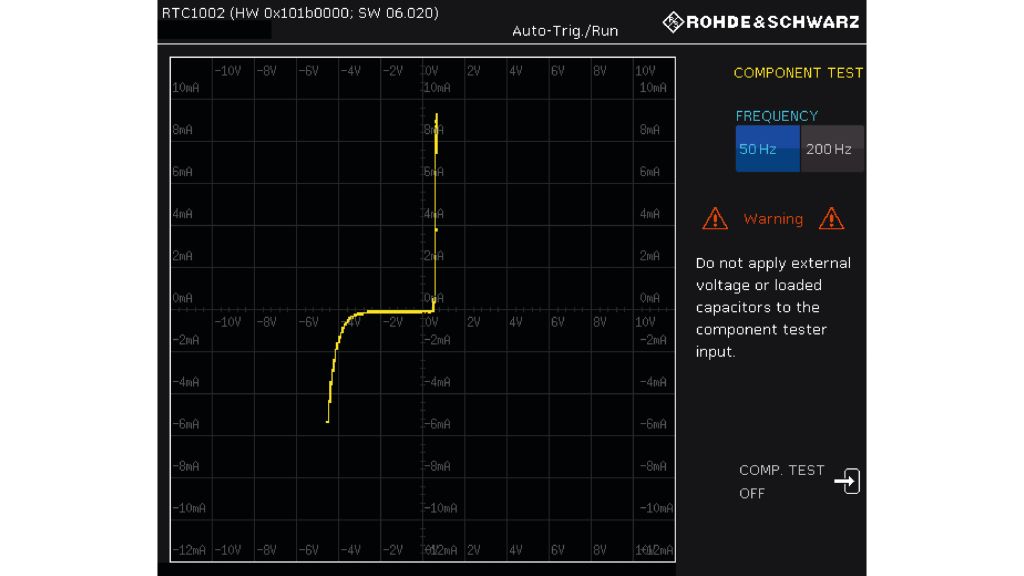Click the 8mA label on the right axis
1024x576 pixels.
(x=652, y=130)
